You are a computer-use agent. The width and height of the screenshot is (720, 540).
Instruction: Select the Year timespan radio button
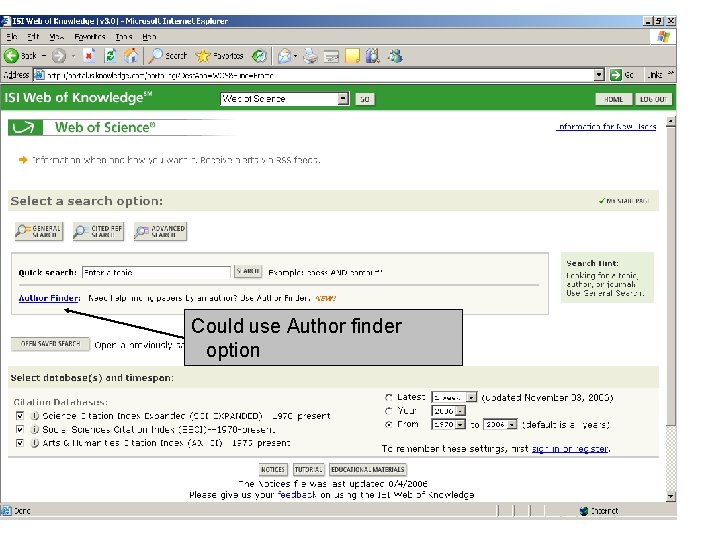pyautogui.click(x=389, y=411)
